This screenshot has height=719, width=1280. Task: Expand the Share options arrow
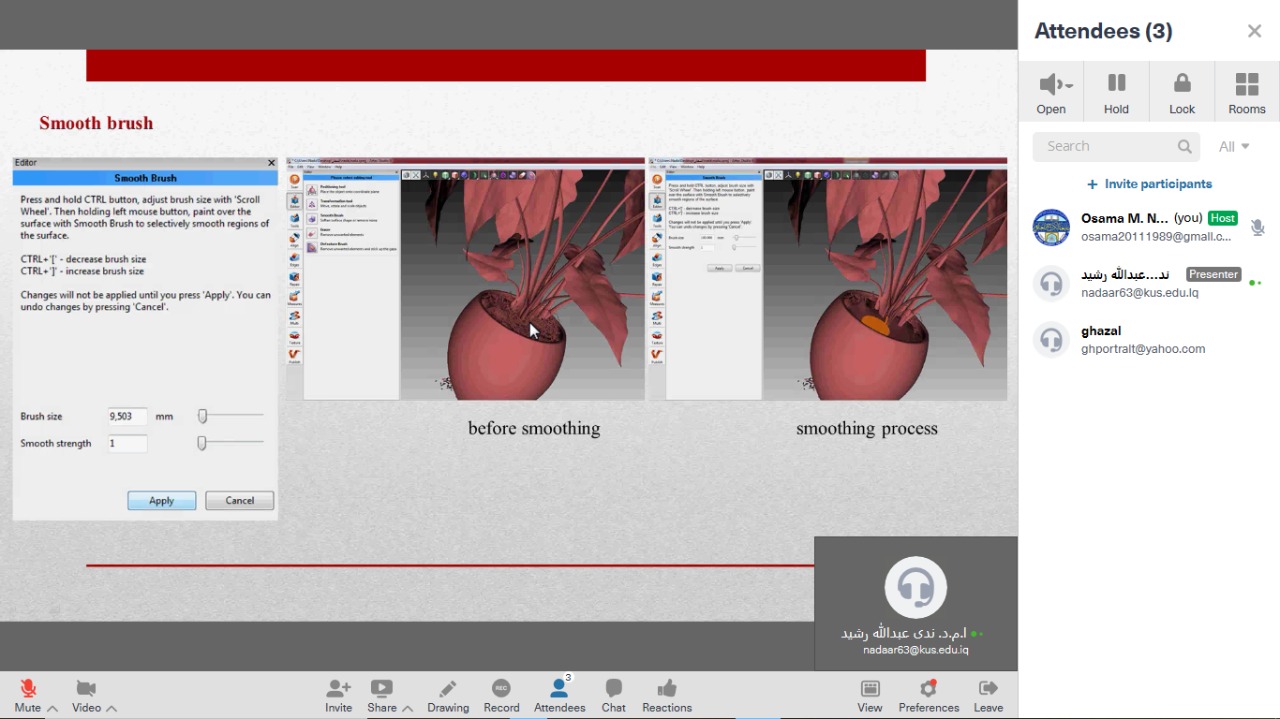[408, 708]
